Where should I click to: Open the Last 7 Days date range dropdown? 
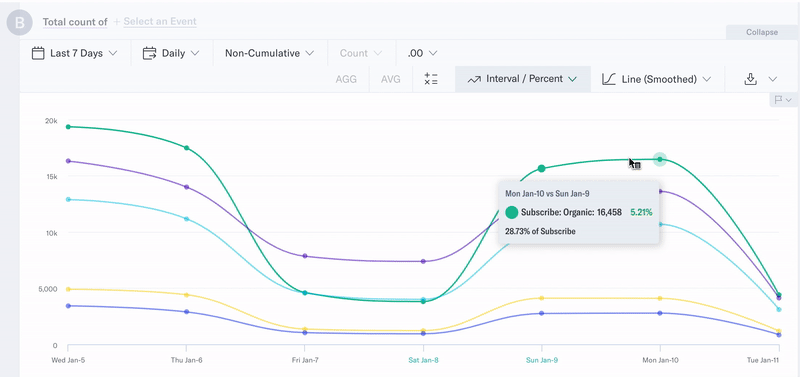pos(74,53)
